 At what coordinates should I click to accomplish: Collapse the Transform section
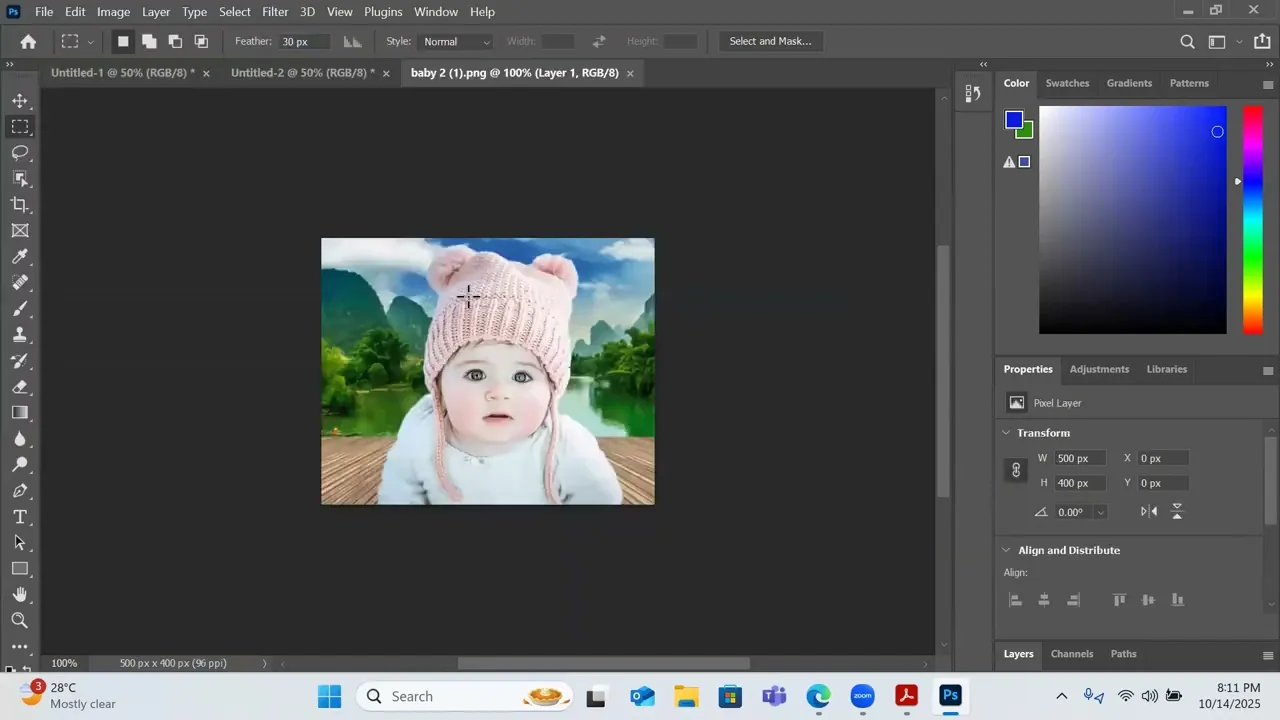(1006, 433)
